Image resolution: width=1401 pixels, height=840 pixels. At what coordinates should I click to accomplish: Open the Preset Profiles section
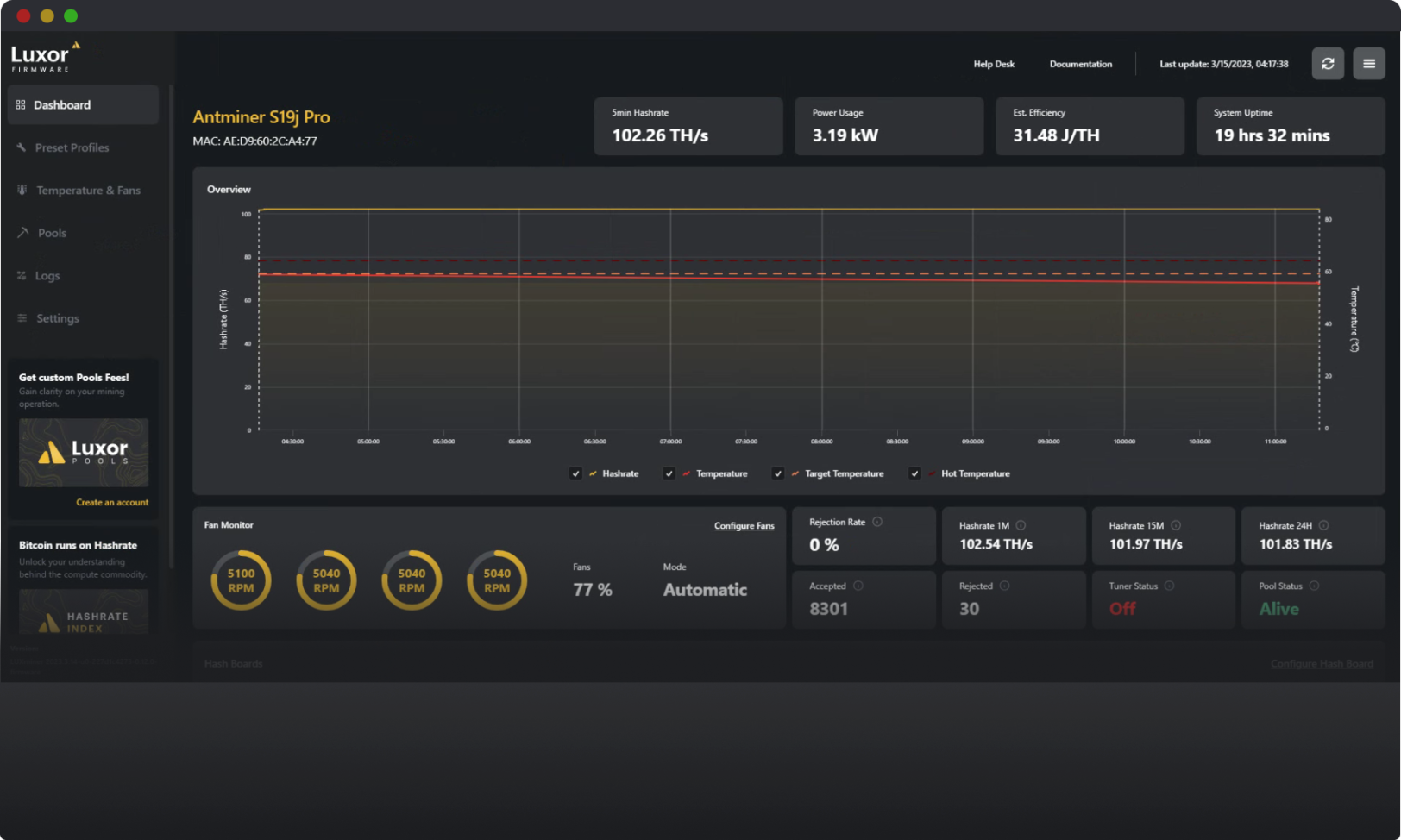(x=72, y=147)
